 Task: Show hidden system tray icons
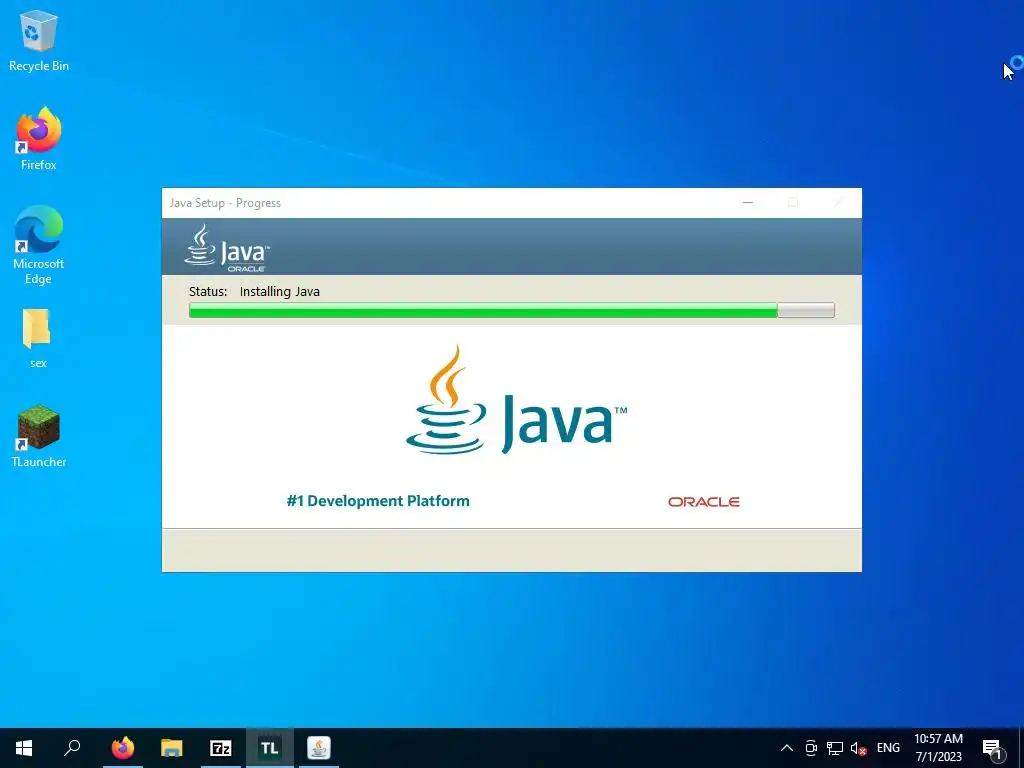(787, 748)
